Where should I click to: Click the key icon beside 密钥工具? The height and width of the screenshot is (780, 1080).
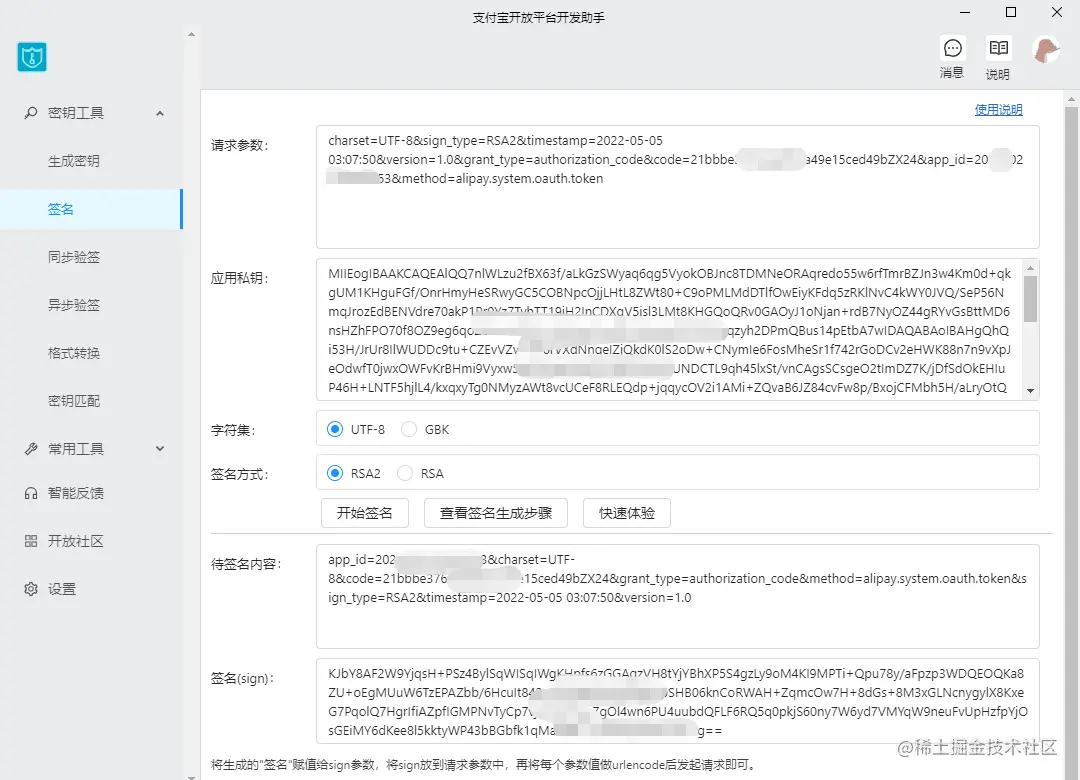pyautogui.click(x=30, y=113)
